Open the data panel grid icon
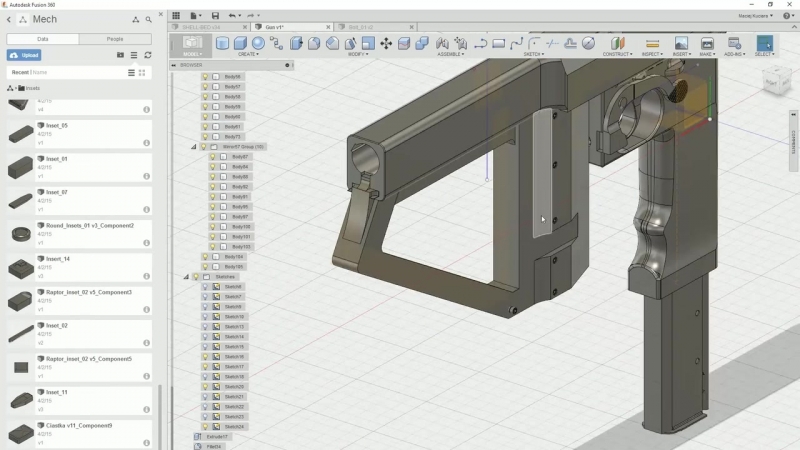 pos(176,16)
